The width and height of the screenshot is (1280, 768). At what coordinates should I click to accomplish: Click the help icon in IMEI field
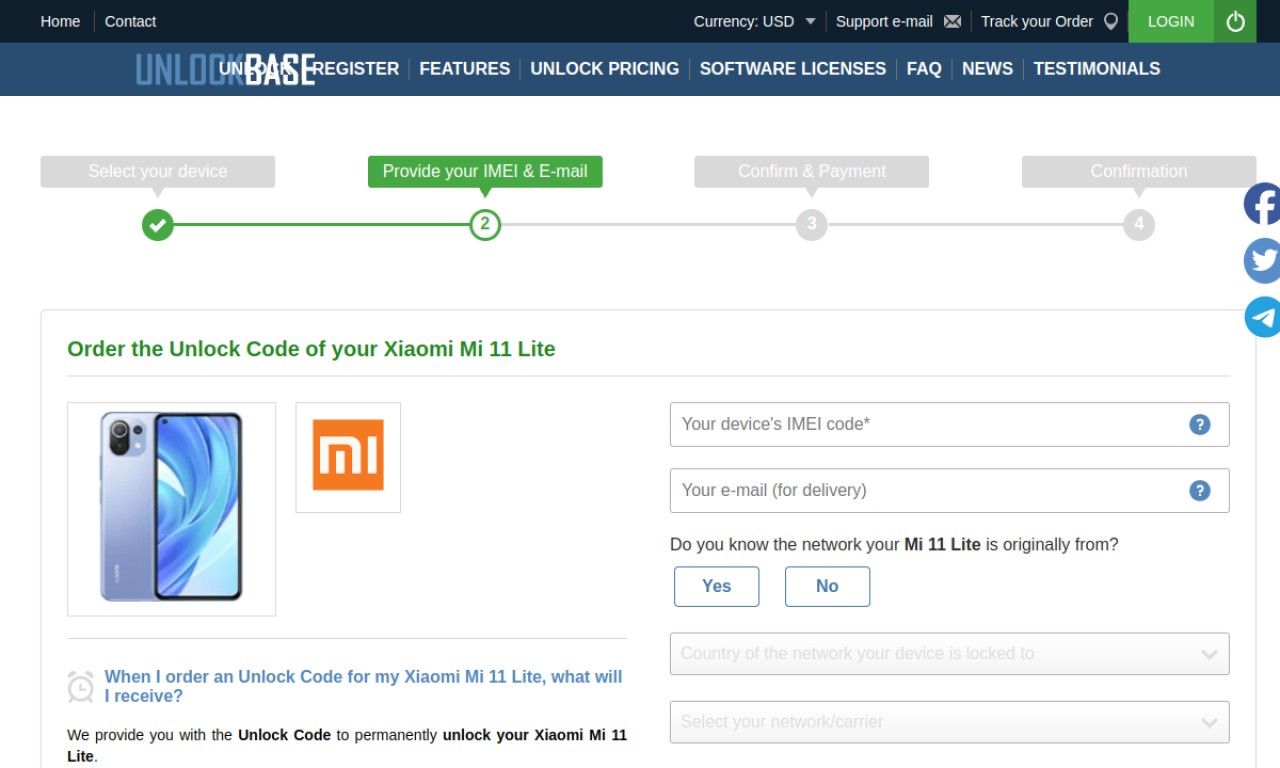(1199, 424)
